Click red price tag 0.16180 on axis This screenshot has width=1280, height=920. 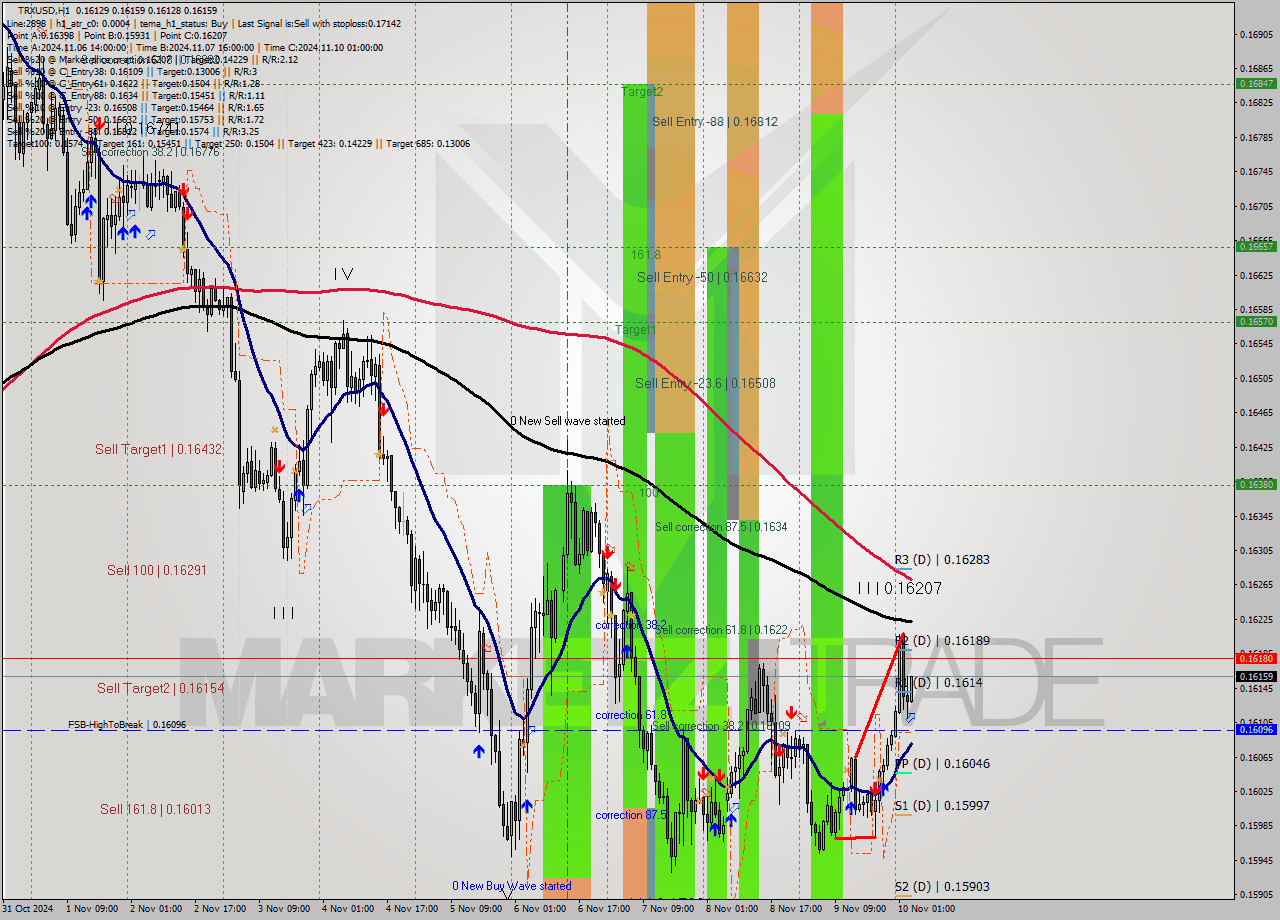tap(1256, 658)
